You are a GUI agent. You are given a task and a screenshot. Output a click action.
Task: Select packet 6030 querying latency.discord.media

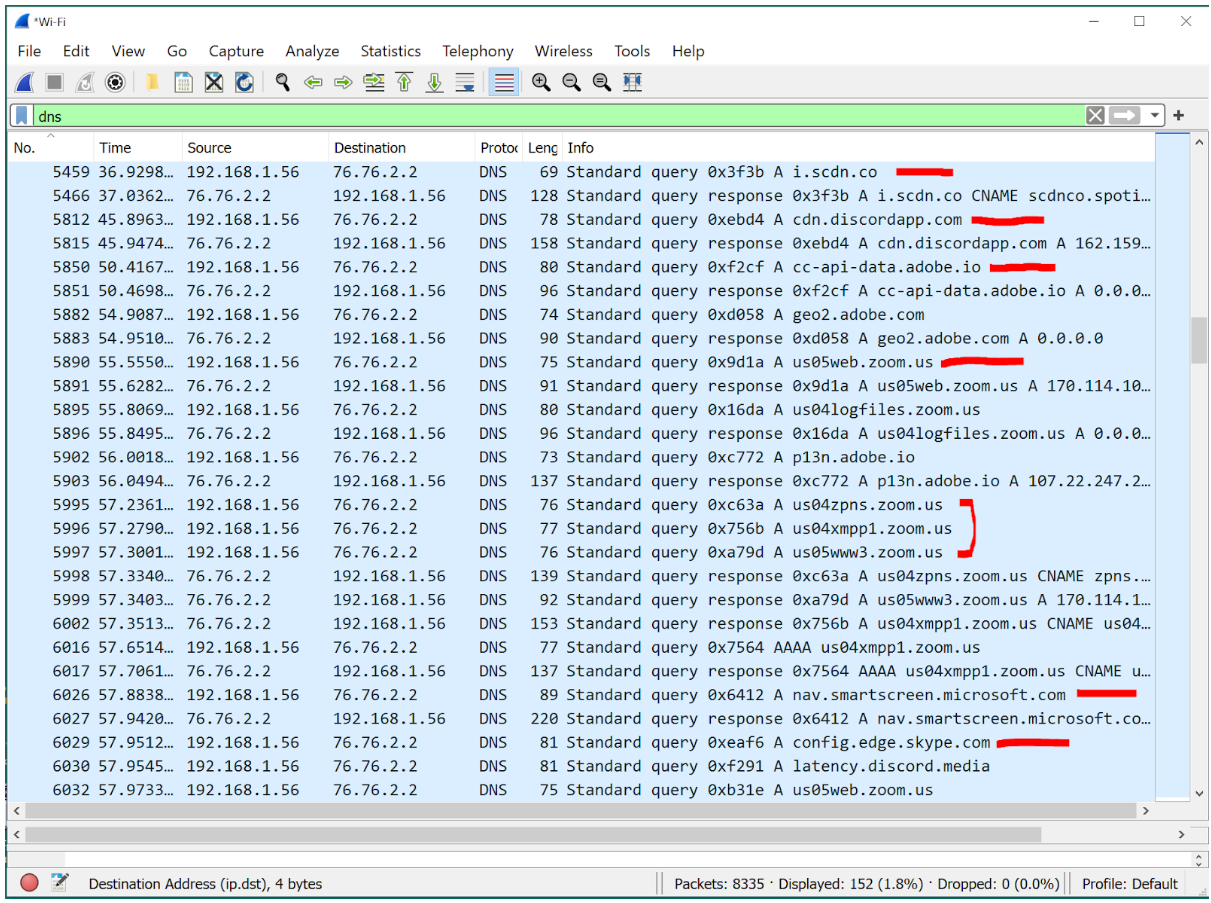[x=582, y=766]
